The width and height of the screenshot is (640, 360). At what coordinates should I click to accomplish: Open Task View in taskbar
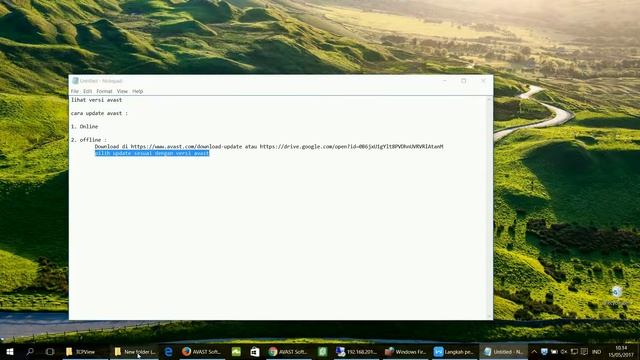[x=49, y=351]
